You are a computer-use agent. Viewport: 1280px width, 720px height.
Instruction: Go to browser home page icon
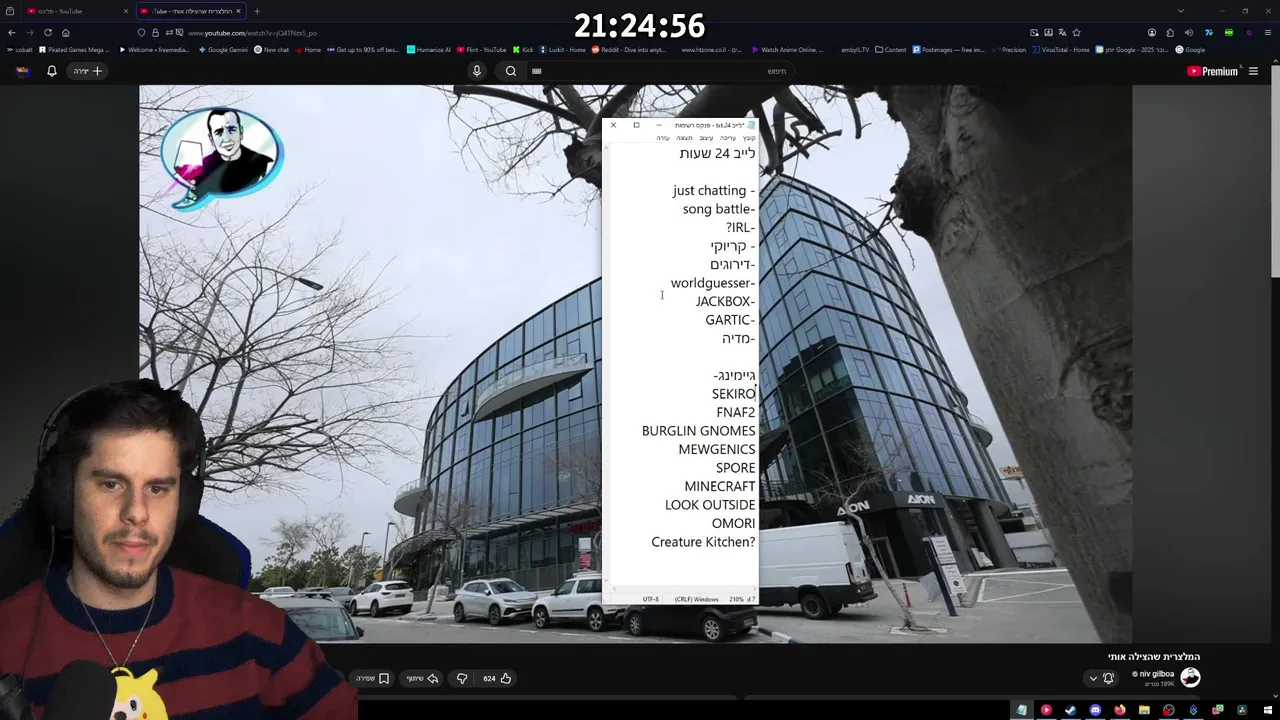pyautogui.click(x=66, y=32)
